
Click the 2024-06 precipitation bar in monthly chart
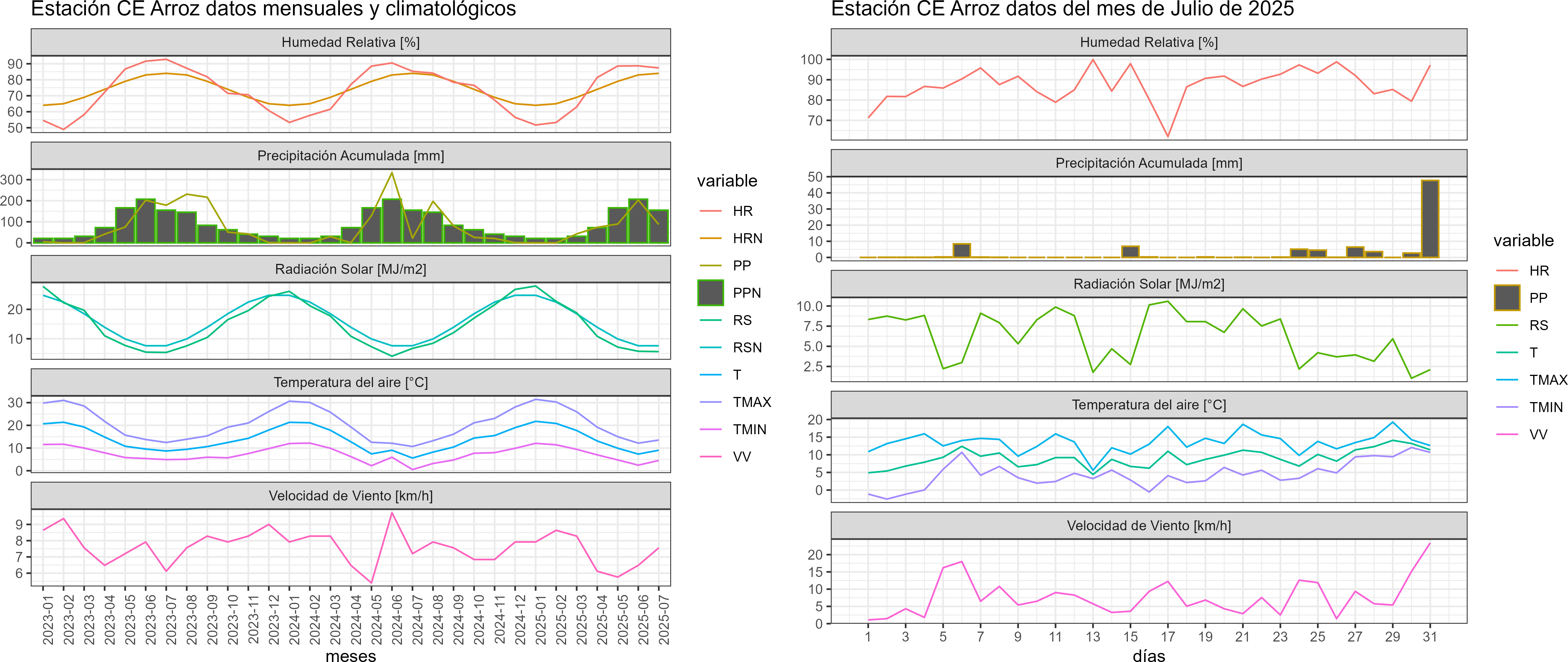point(392,222)
